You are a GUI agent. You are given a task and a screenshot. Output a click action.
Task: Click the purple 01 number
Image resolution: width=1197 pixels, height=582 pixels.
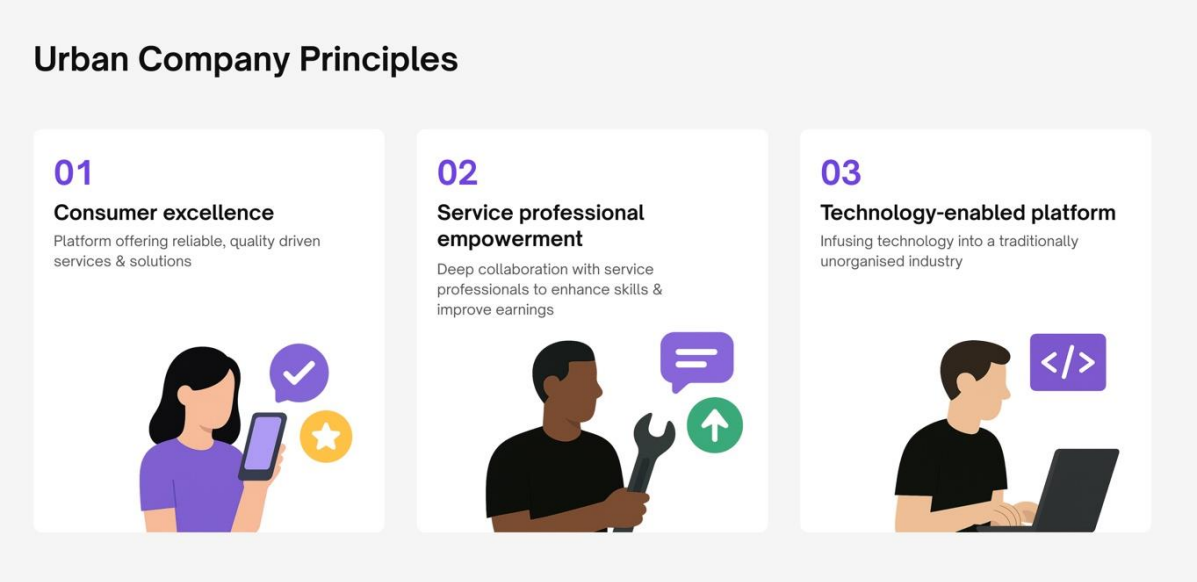(73, 173)
